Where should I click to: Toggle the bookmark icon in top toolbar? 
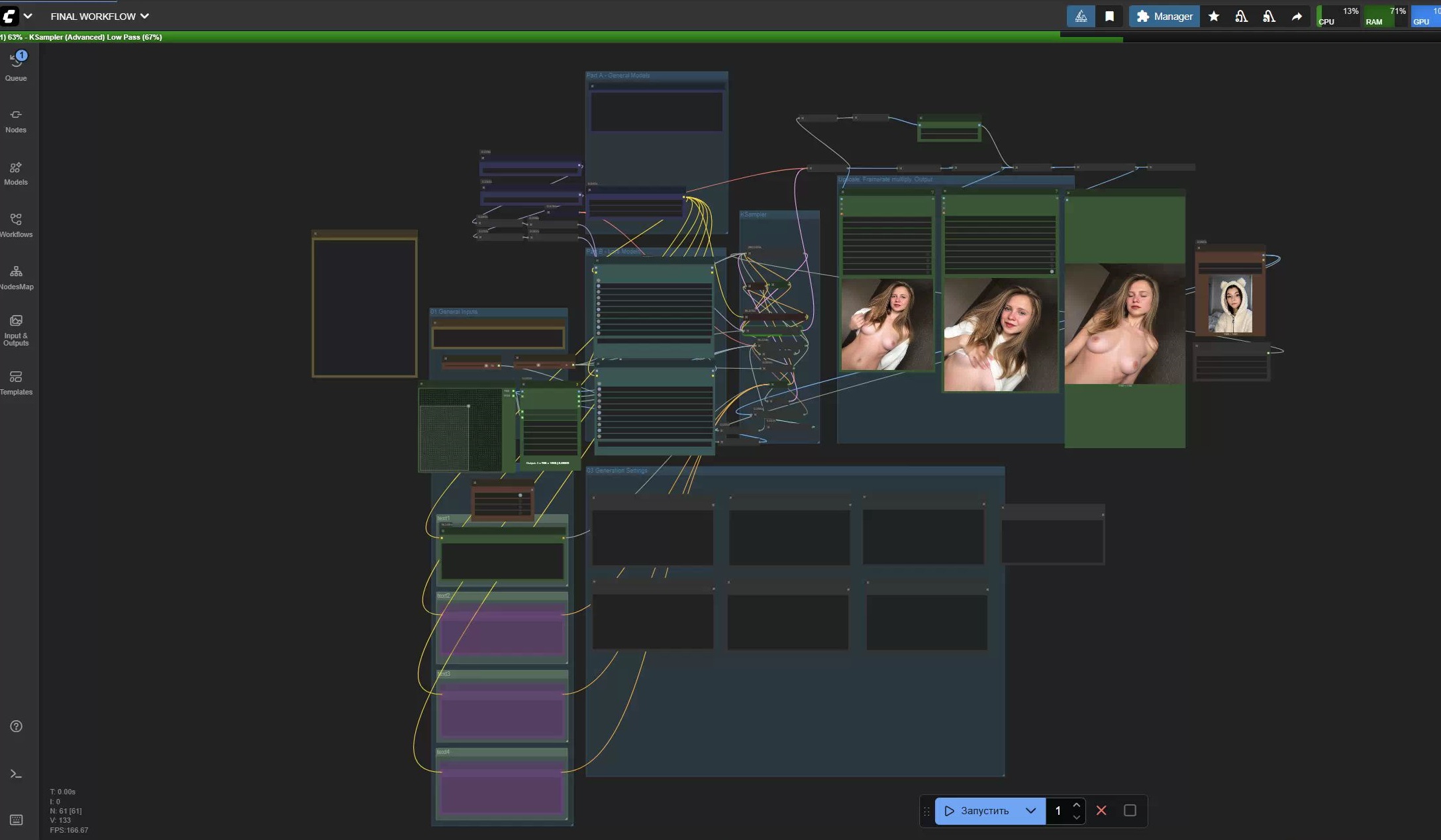click(1109, 17)
